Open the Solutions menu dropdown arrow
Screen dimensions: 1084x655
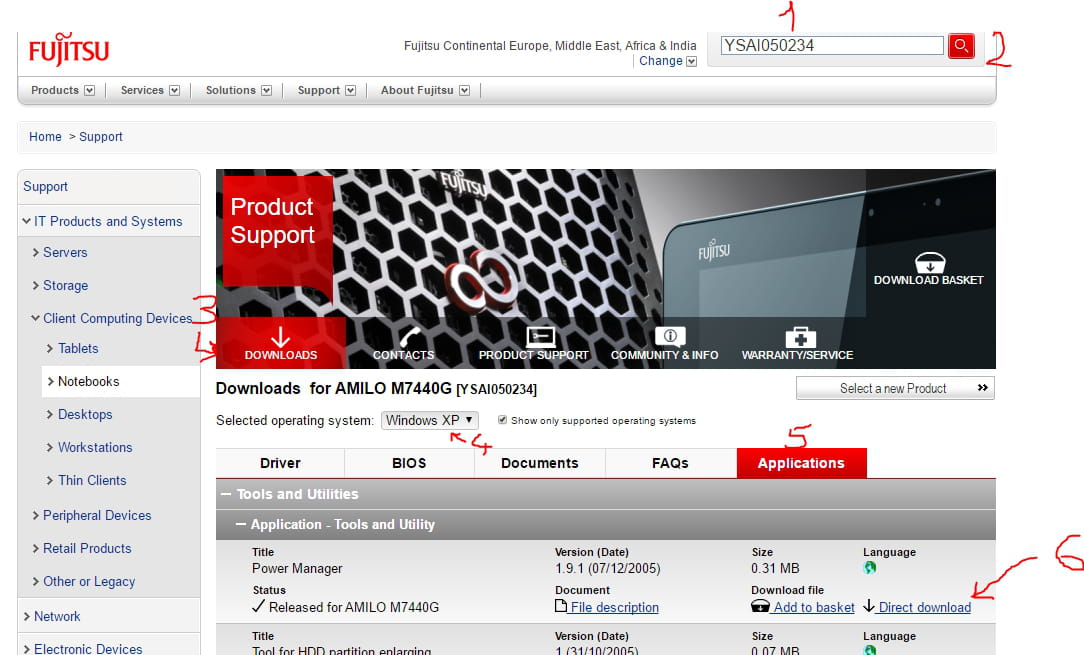coord(266,91)
